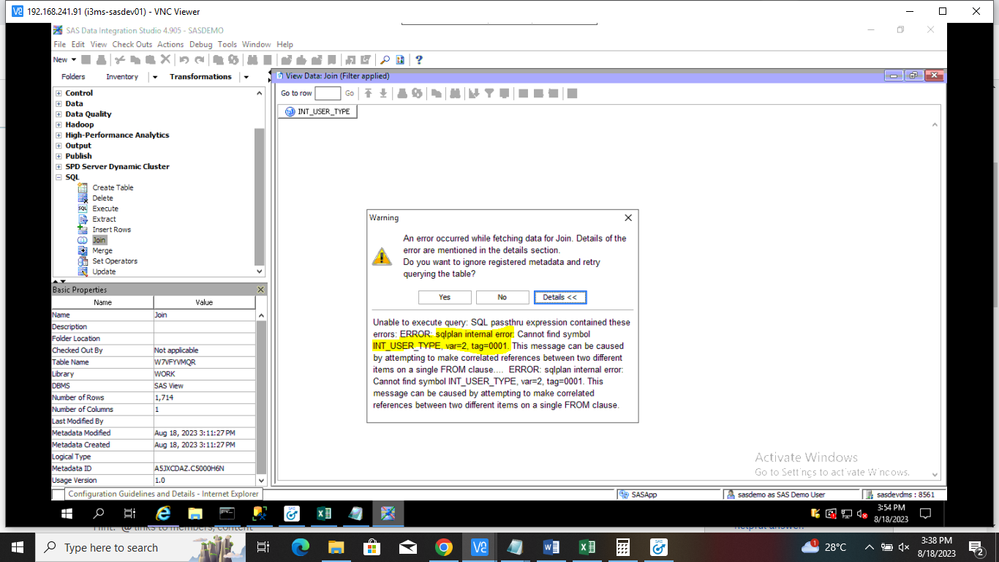The image size is (999, 562).
Task: Click the funnel Filter icon in View Data toolbar
Action: (489, 94)
